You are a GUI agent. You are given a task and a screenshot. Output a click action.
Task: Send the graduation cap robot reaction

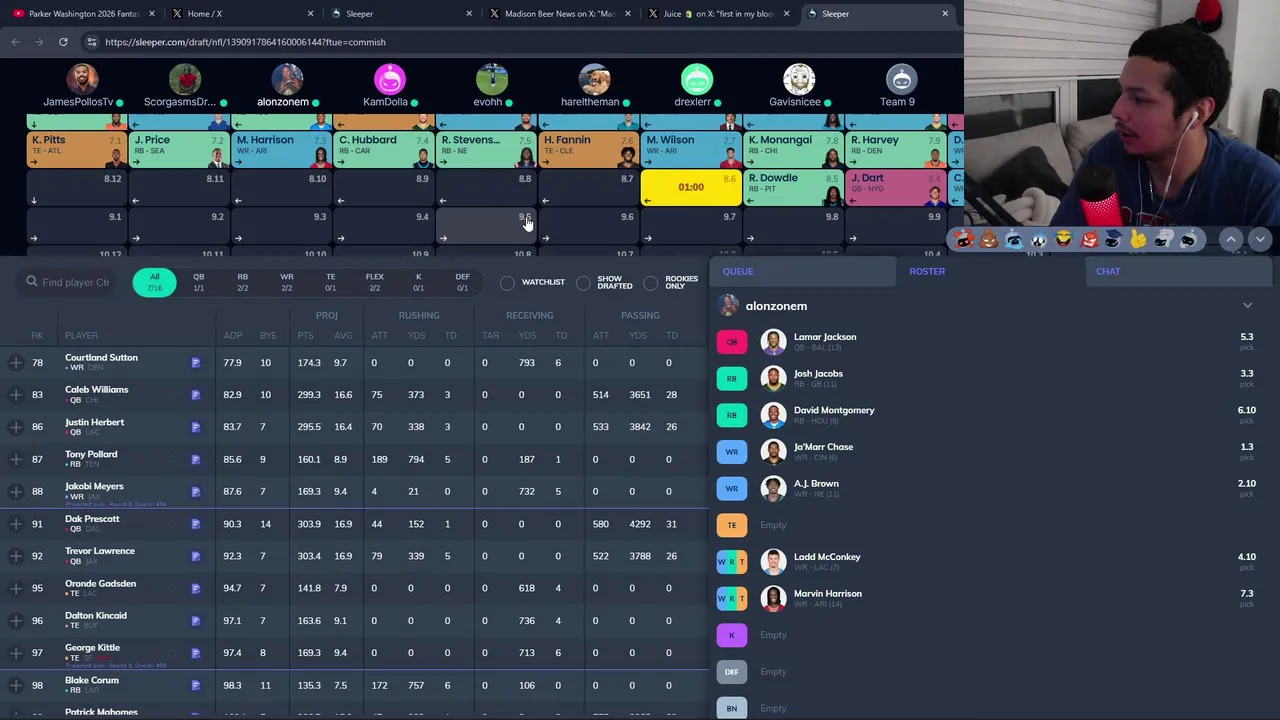(1113, 239)
